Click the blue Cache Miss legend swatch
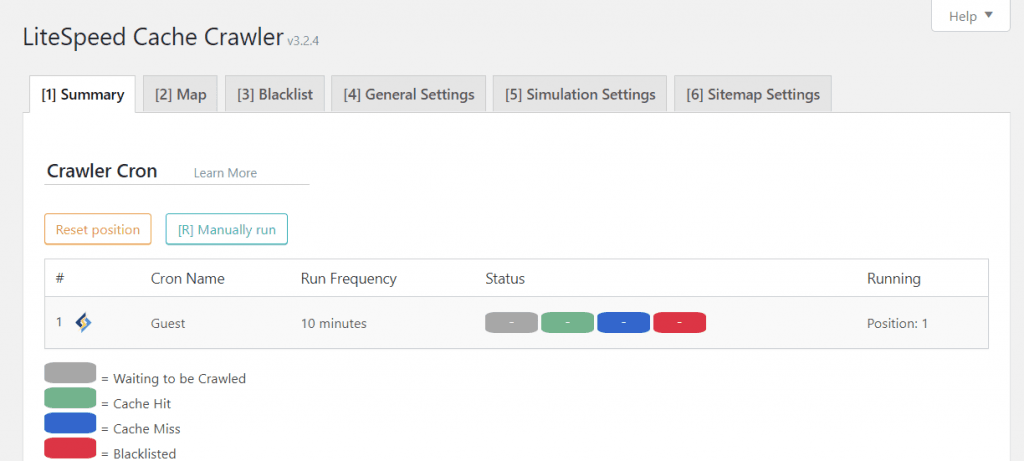Screen dimensions: 1024x461 [70, 423]
